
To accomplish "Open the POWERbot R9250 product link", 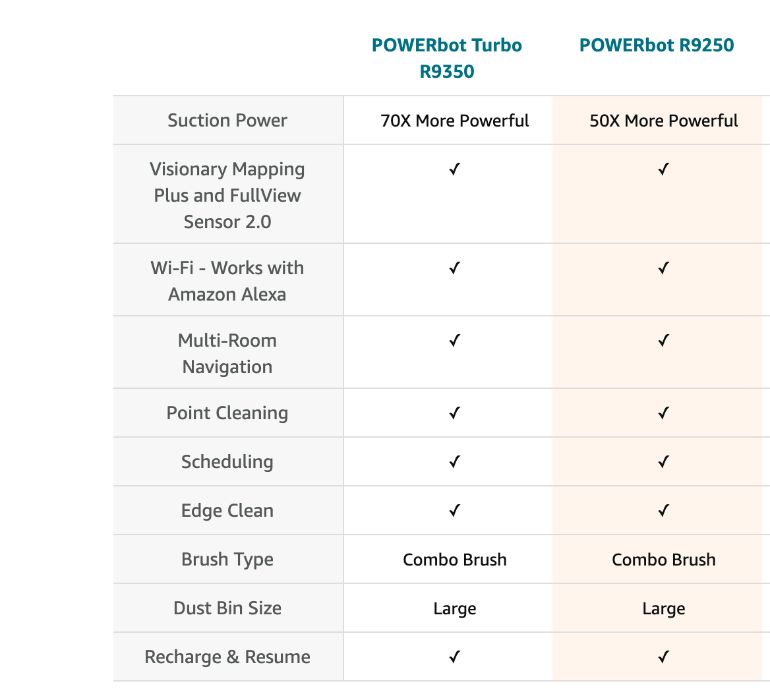I will [x=656, y=46].
